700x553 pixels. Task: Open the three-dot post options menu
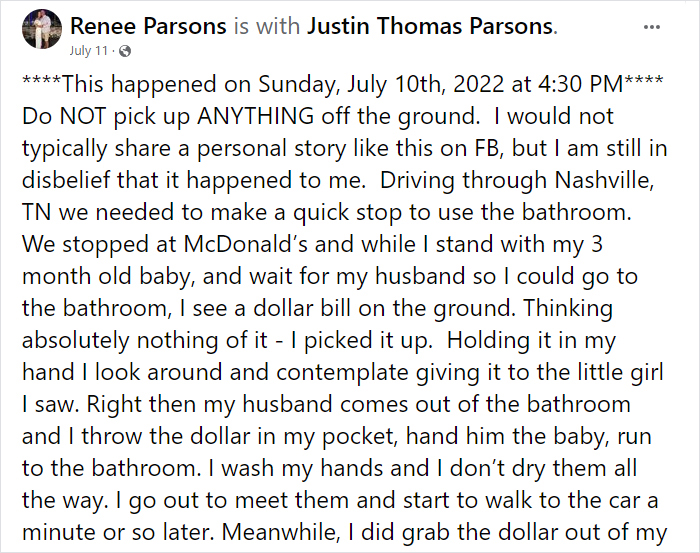click(x=651, y=27)
